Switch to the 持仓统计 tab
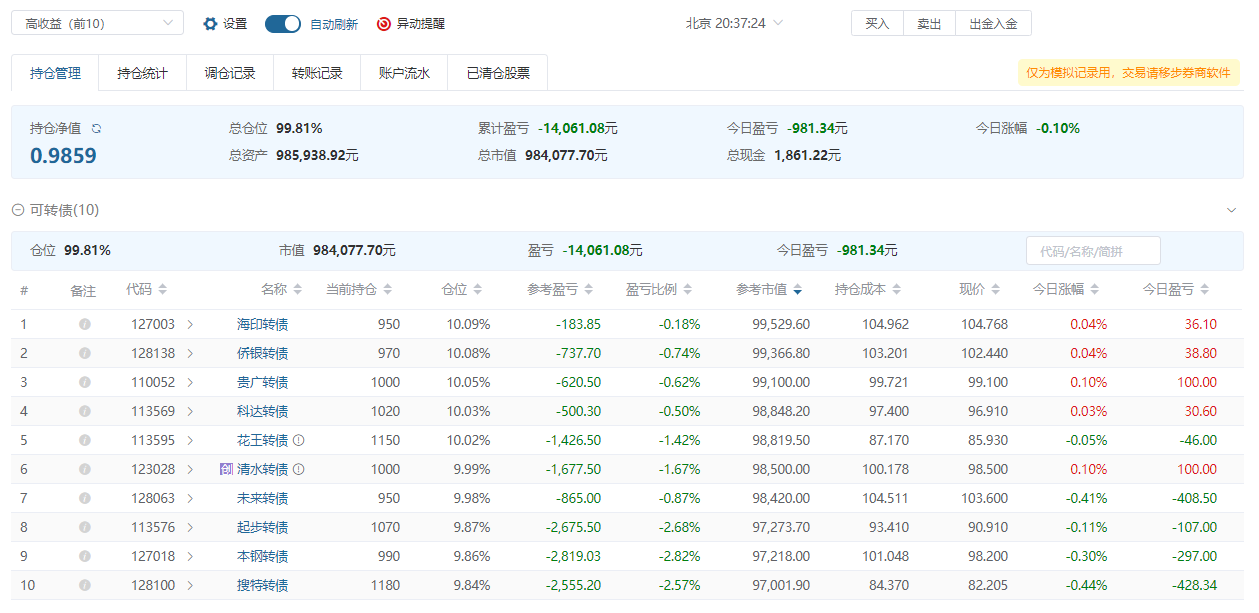 [142, 73]
